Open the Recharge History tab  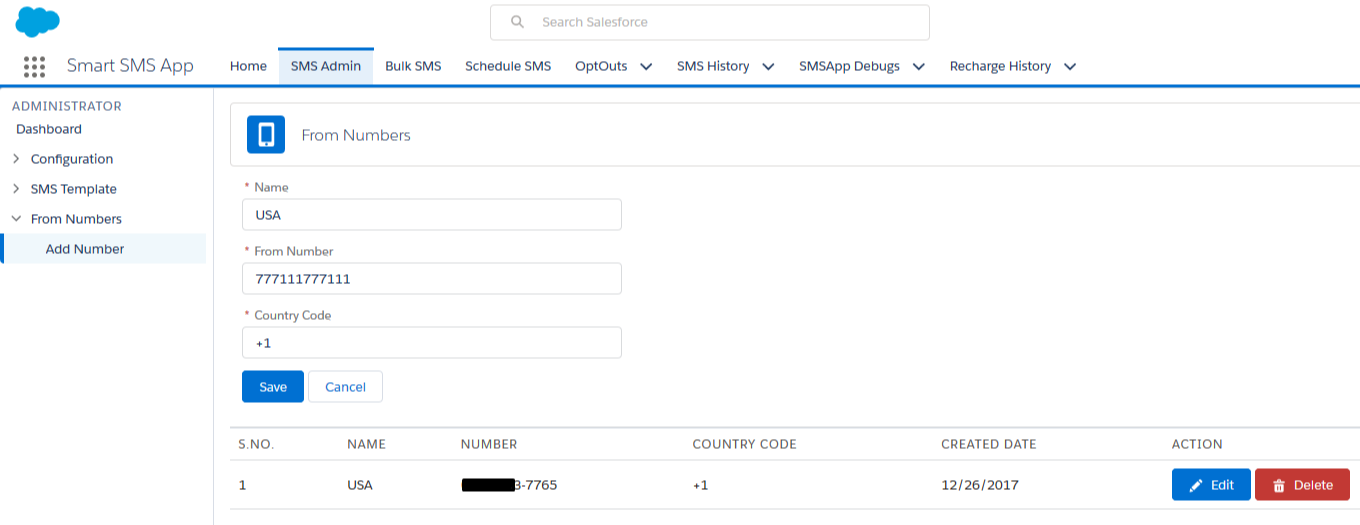pyautogui.click(x=1000, y=66)
